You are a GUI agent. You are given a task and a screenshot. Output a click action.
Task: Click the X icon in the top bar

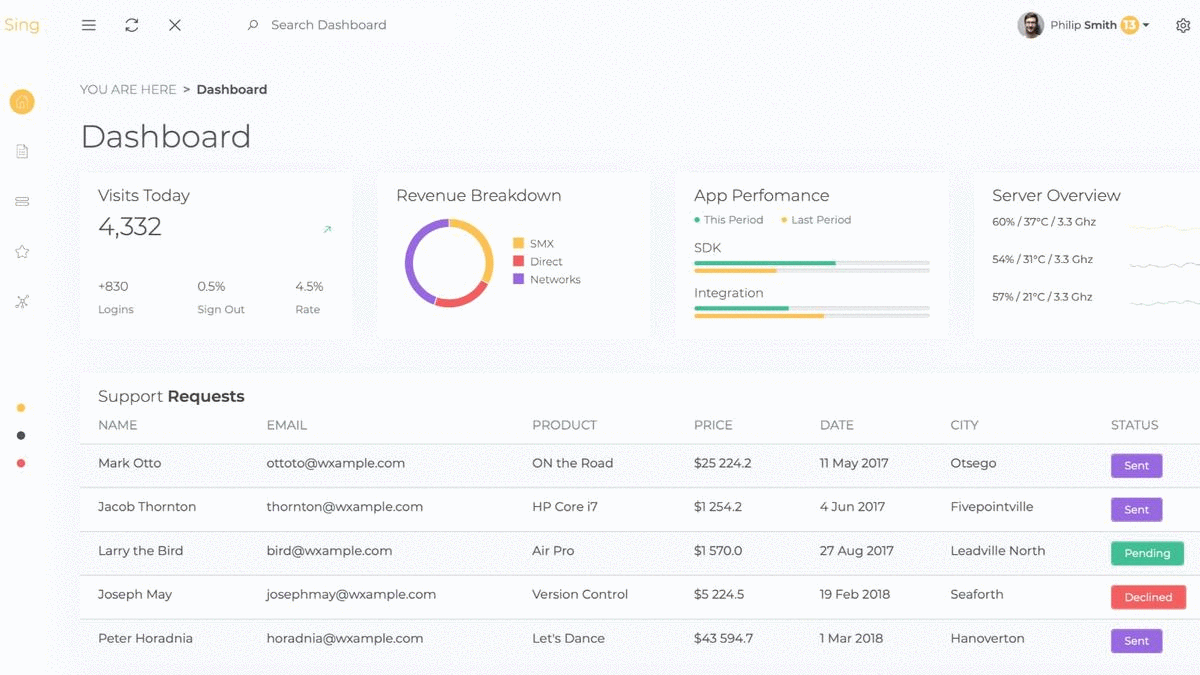(174, 25)
